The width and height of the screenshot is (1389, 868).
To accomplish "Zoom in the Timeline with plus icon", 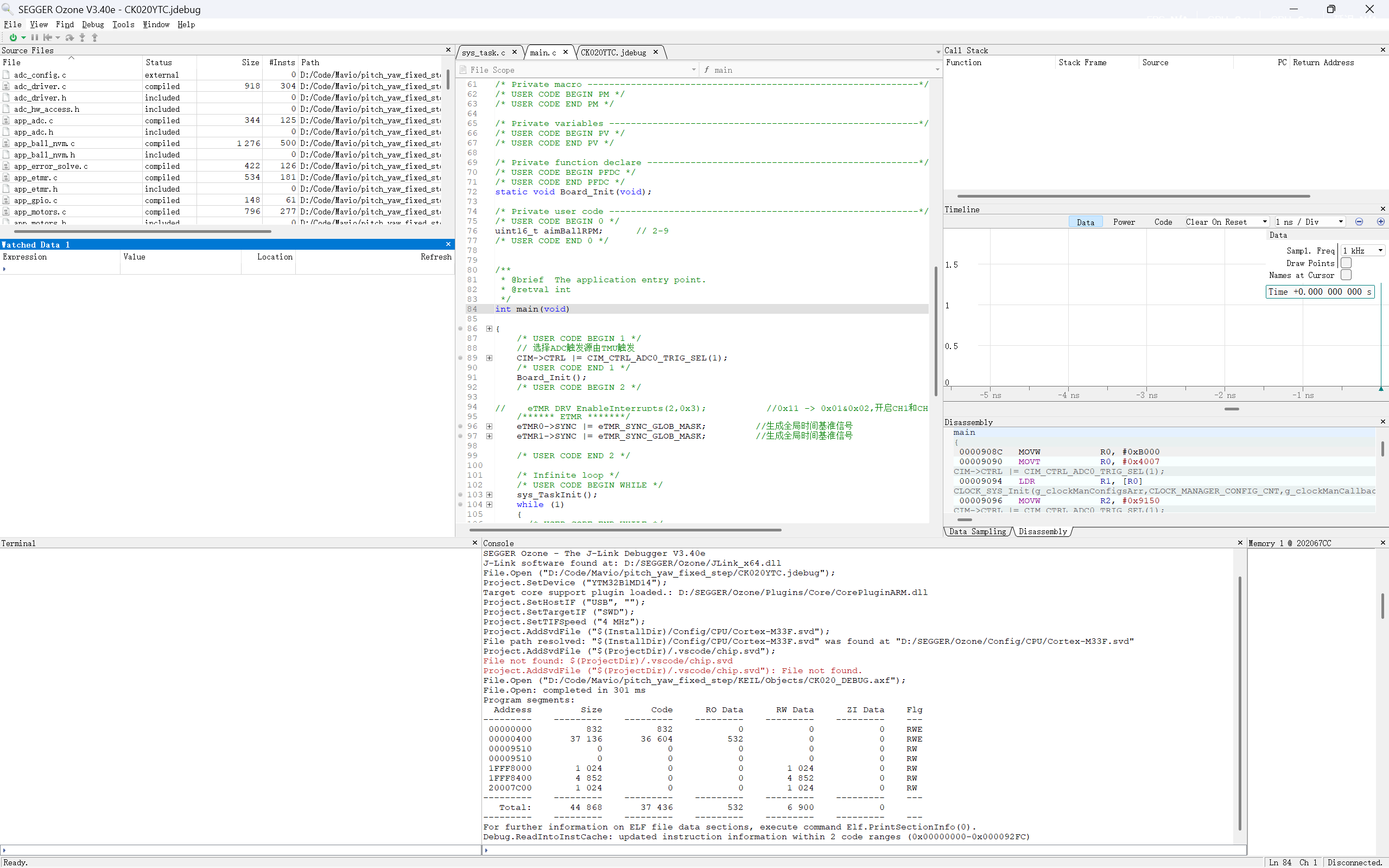I will pyautogui.click(x=1380, y=222).
